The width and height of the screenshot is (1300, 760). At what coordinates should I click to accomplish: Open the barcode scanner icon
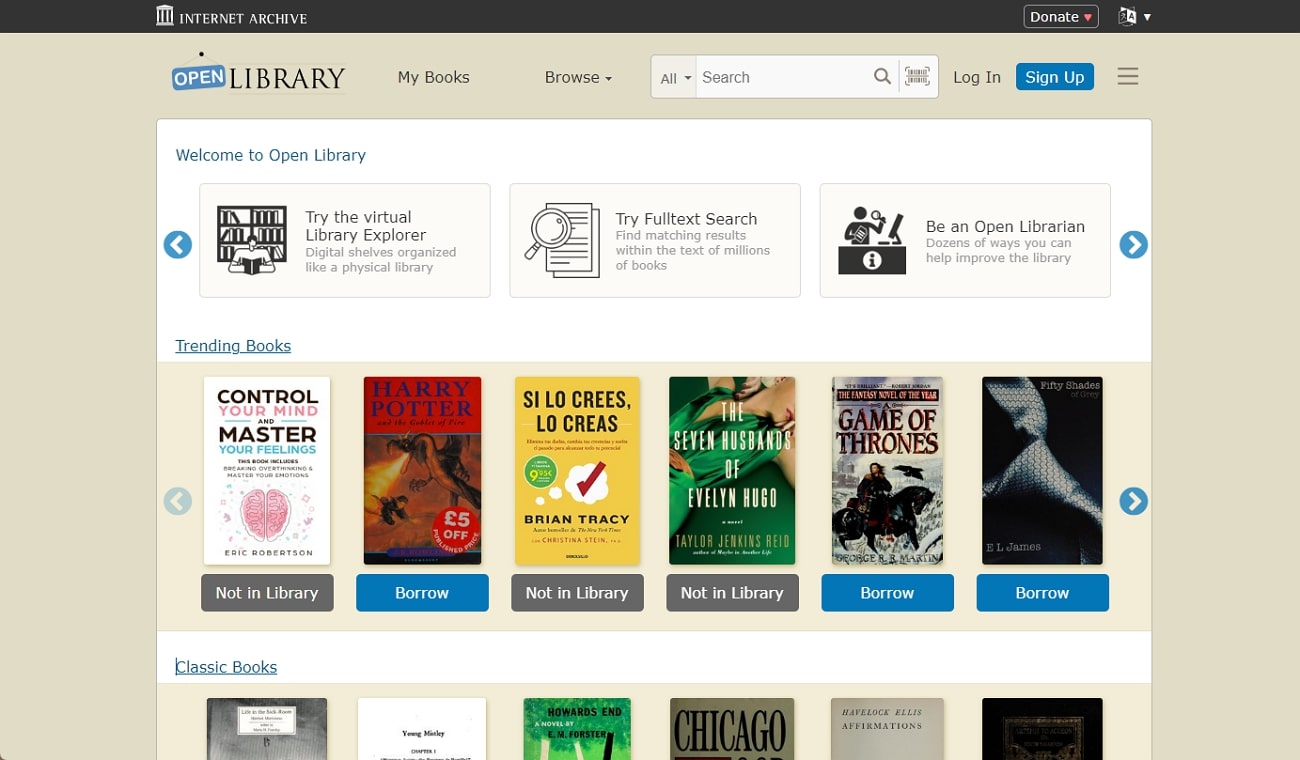tap(917, 77)
